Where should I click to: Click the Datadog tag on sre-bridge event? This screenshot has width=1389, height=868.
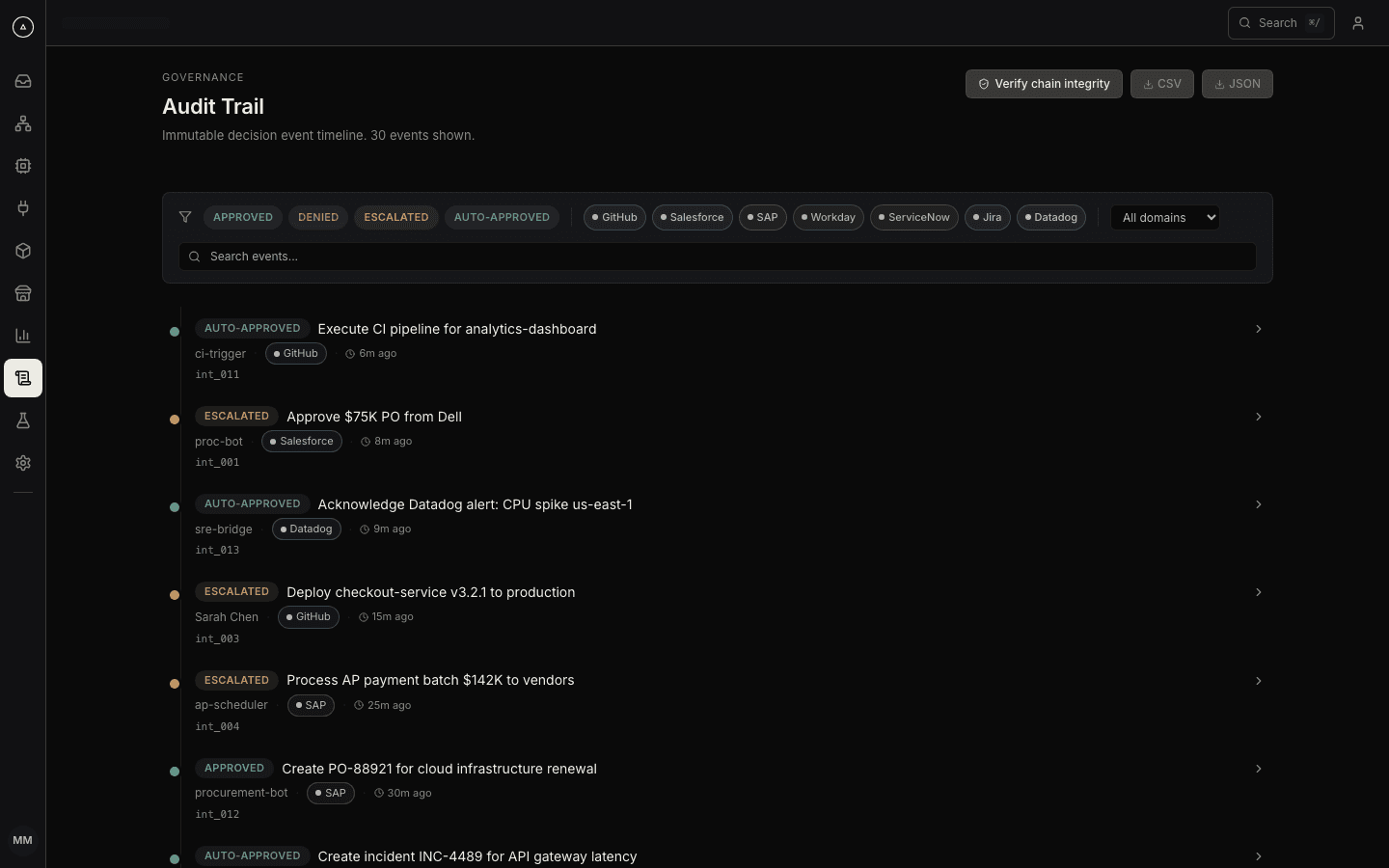(307, 529)
